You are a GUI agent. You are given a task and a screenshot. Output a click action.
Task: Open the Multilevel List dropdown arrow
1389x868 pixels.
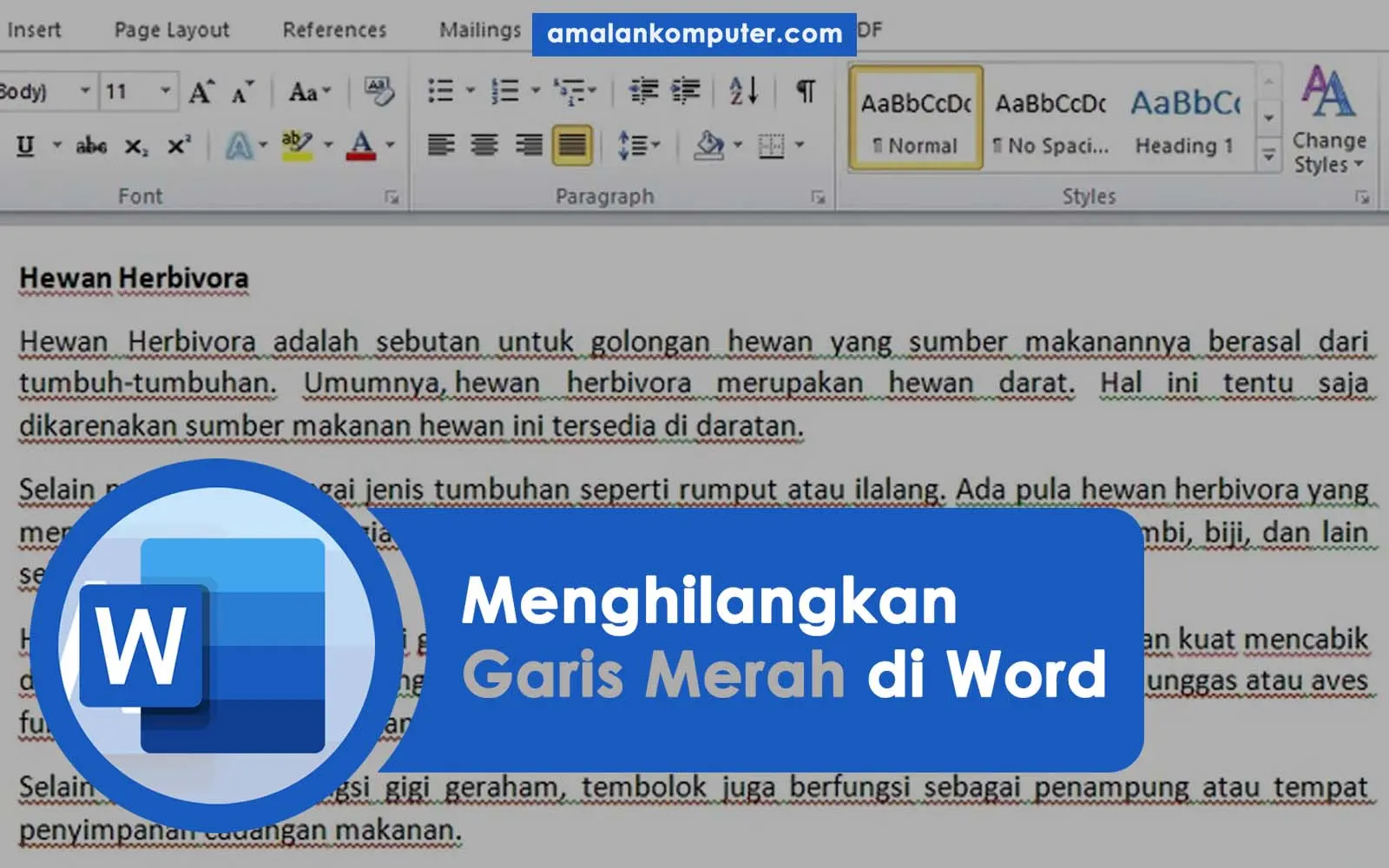point(592,90)
